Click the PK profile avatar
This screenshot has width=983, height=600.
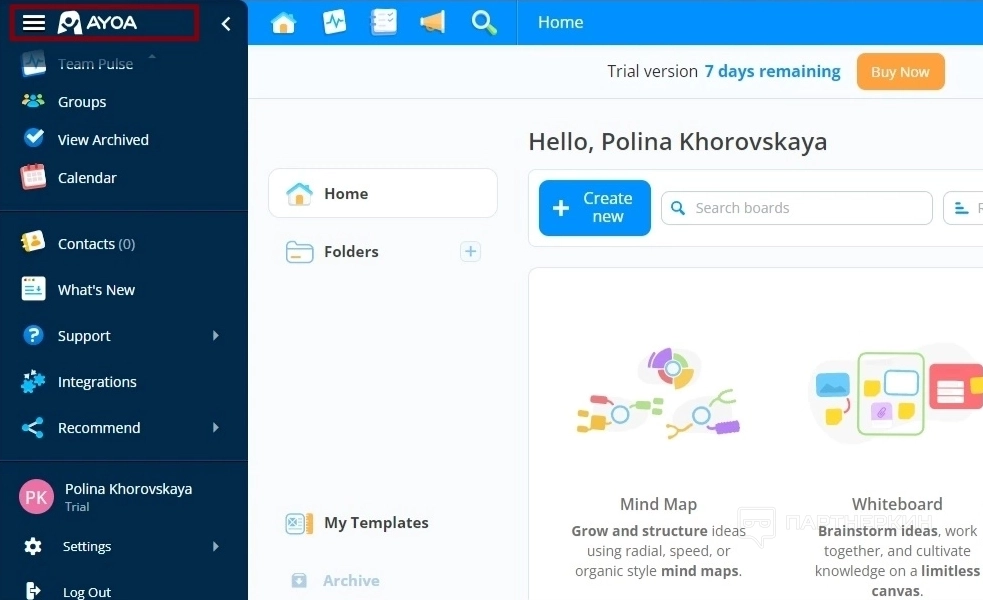click(36, 497)
